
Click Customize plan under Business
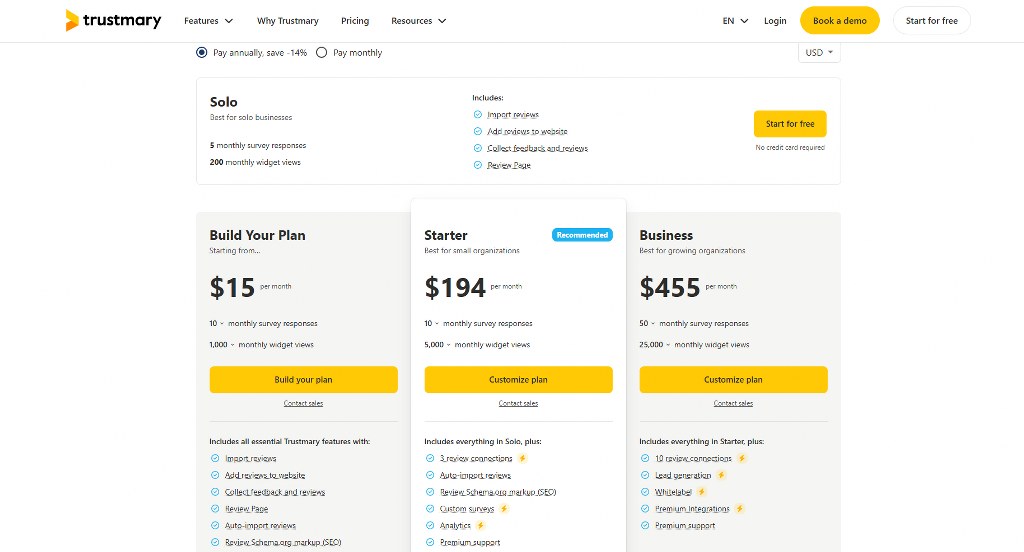tap(733, 380)
